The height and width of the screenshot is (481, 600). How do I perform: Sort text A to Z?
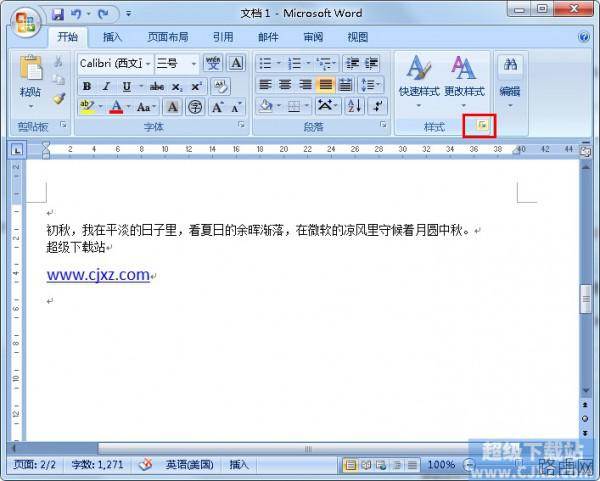pos(354,106)
